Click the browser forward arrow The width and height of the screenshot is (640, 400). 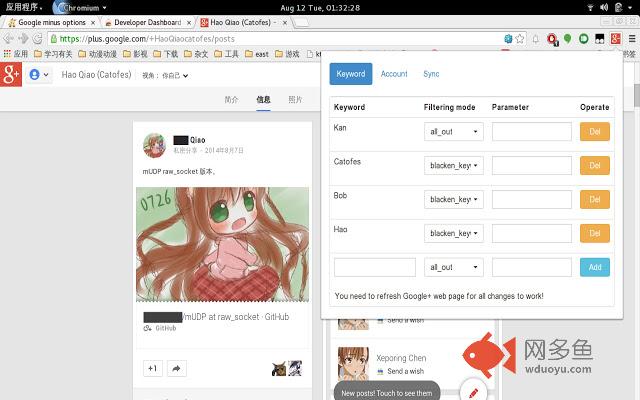tap(23, 39)
